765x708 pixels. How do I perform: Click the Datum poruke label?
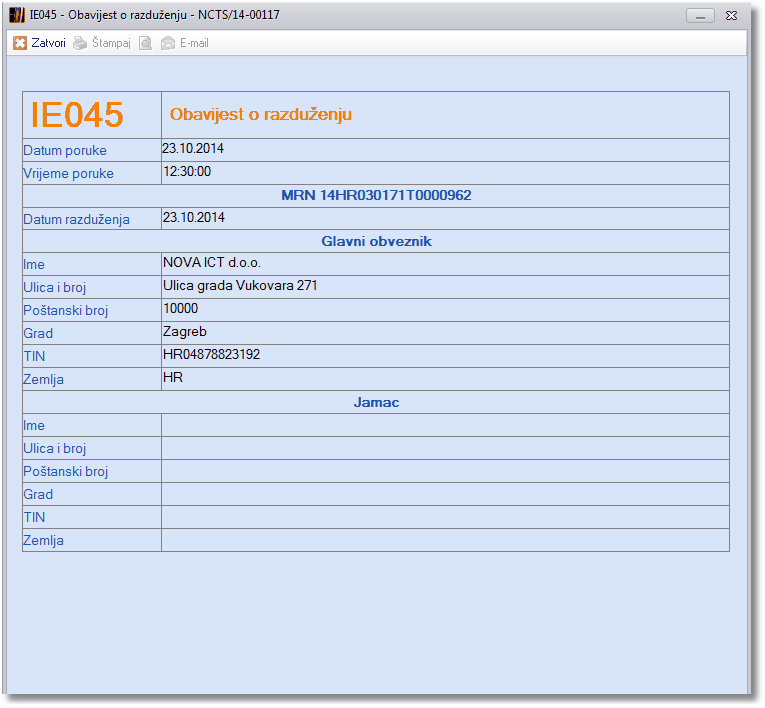pos(65,150)
